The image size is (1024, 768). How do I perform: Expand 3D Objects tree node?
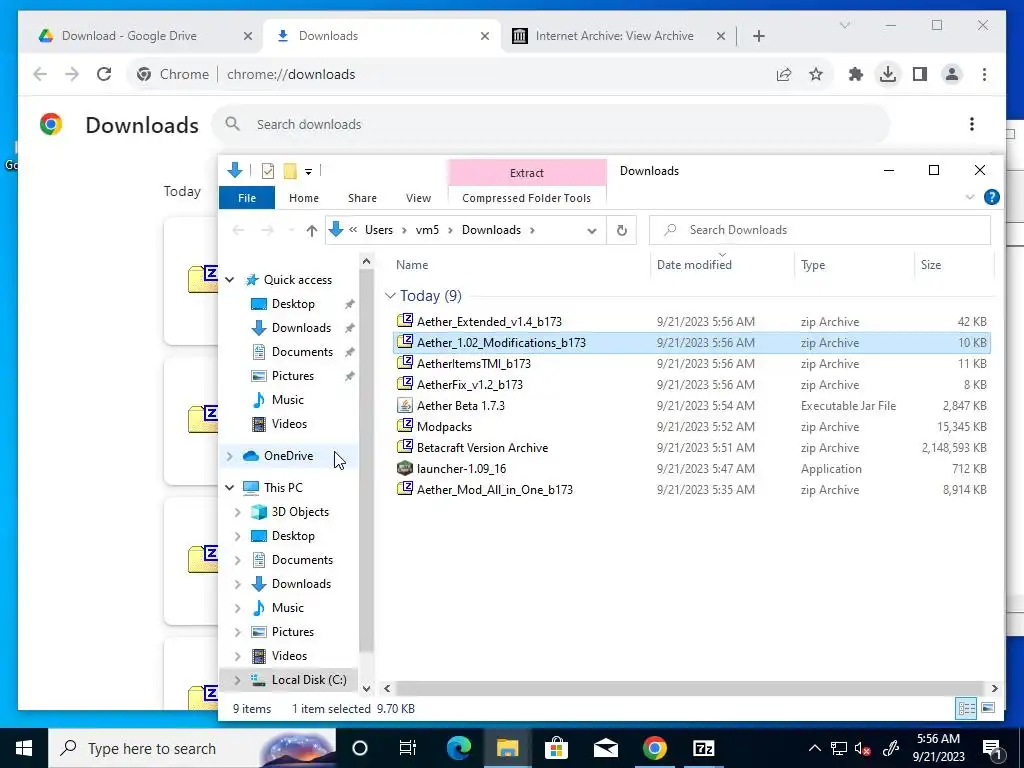[x=238, y=512]
